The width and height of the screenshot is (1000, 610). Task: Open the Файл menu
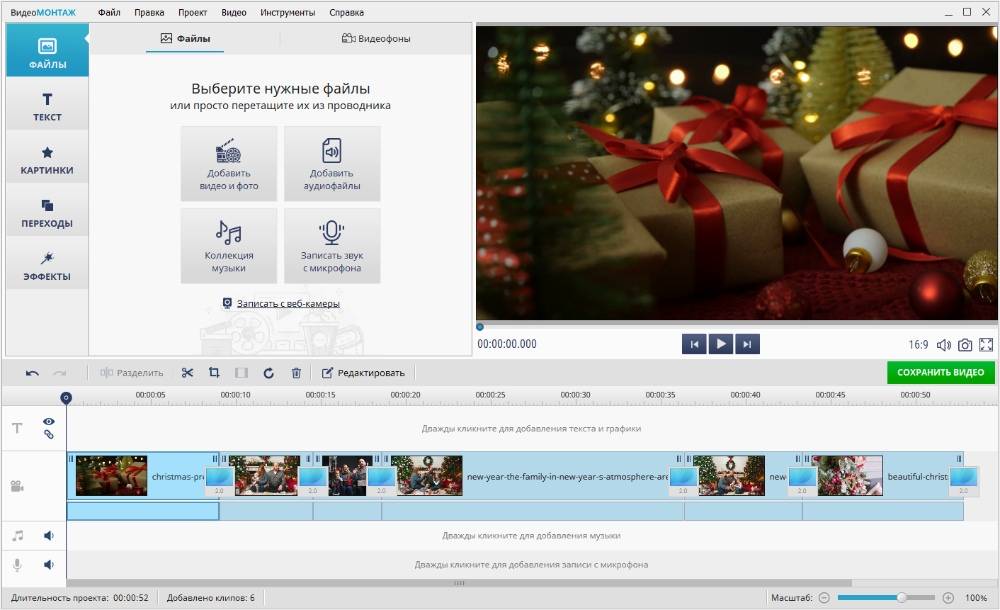point(110,13)
